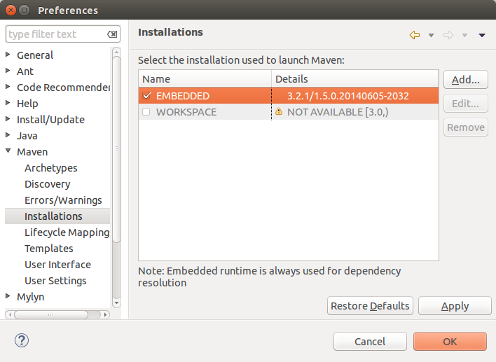
Task: Open the preferences view menu triangle
Action: click(x=482, y=35)
